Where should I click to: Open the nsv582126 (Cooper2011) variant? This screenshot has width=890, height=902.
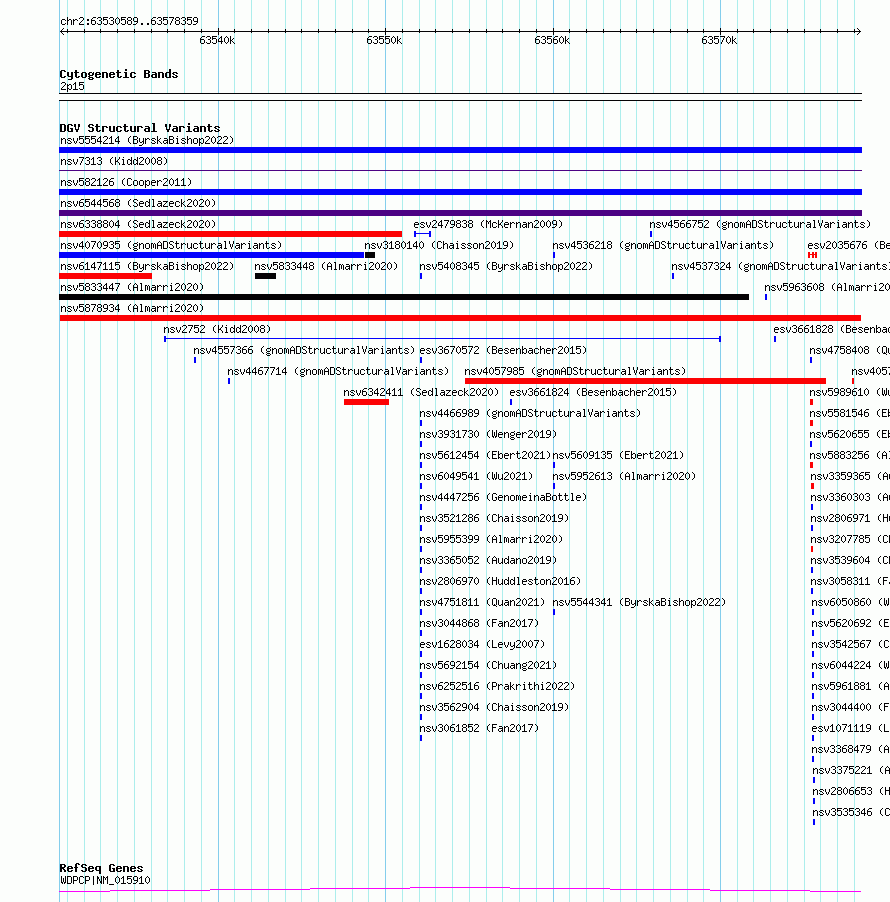point(126,182)
